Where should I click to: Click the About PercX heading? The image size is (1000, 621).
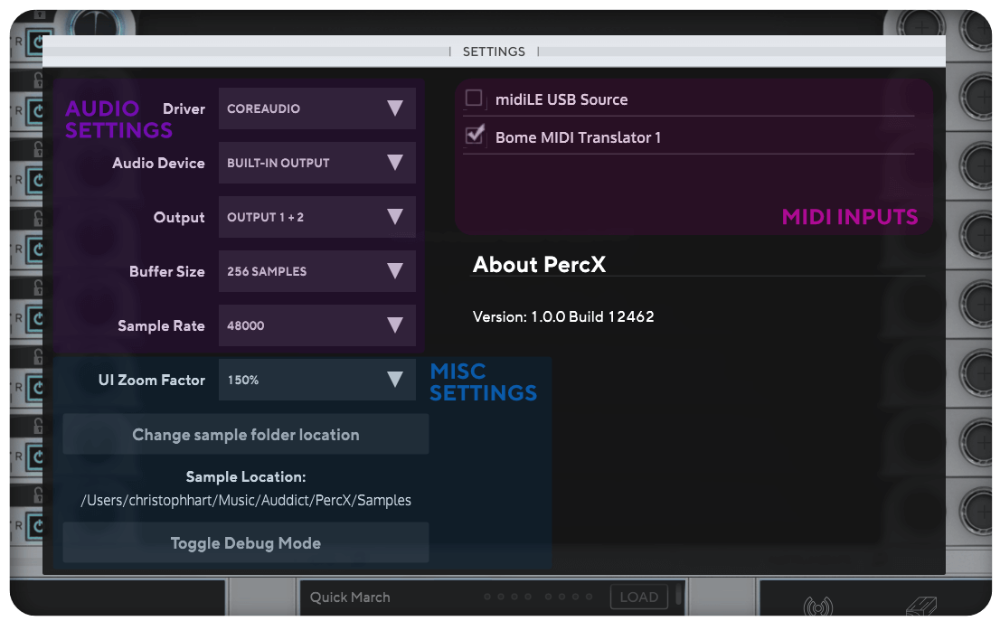(539, 265)
